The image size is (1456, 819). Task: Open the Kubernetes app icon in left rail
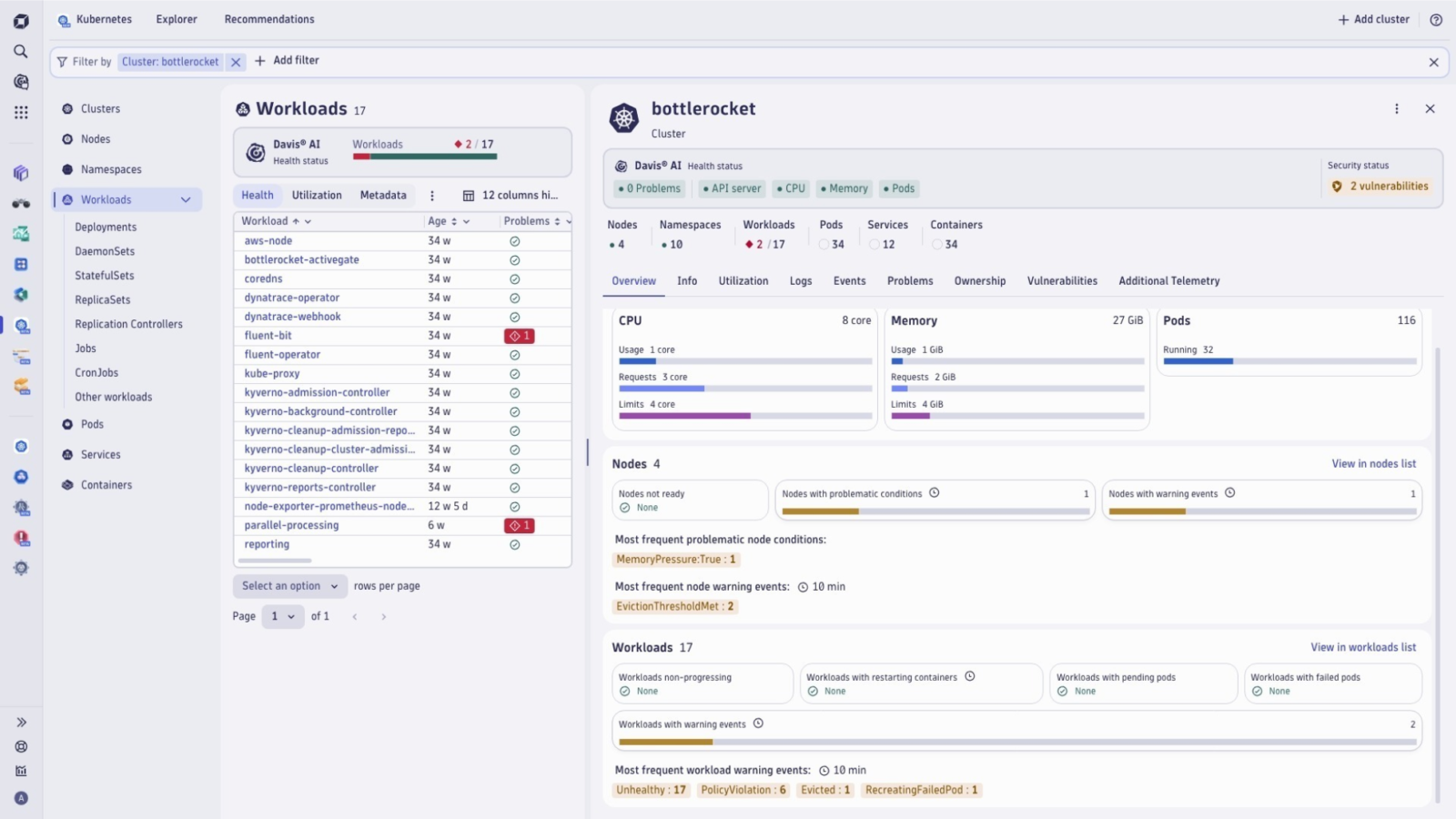pyautogui.click(x=21, y=326)
